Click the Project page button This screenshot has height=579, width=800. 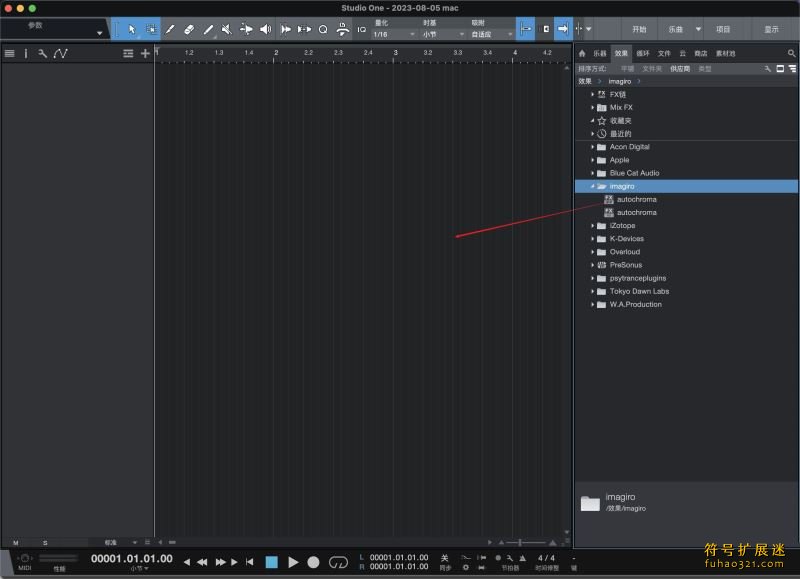point(723,29)
